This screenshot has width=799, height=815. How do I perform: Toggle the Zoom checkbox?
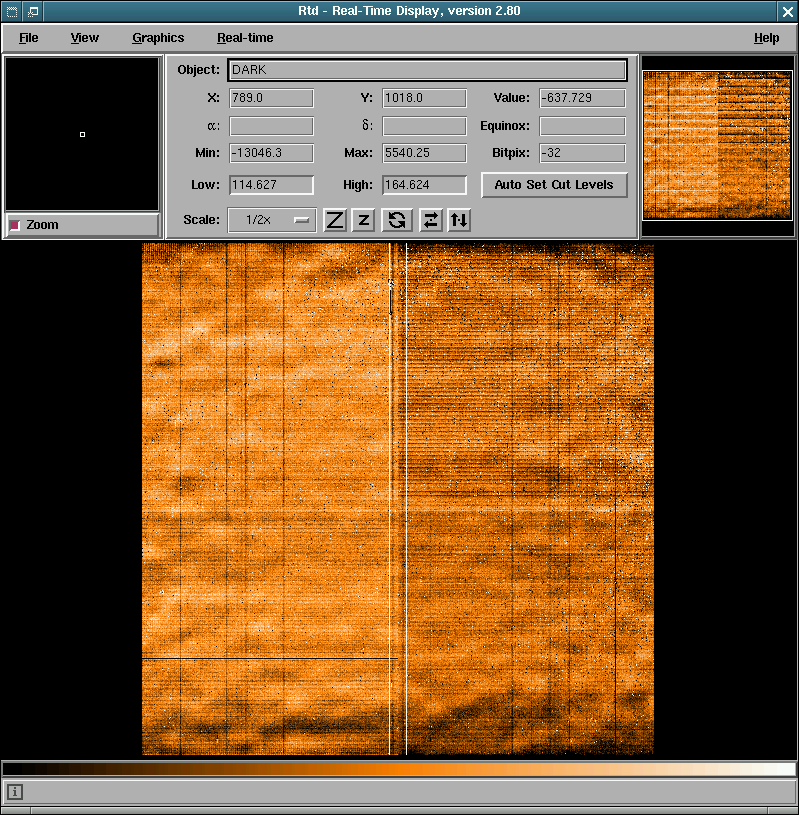[x=15, y=225]
